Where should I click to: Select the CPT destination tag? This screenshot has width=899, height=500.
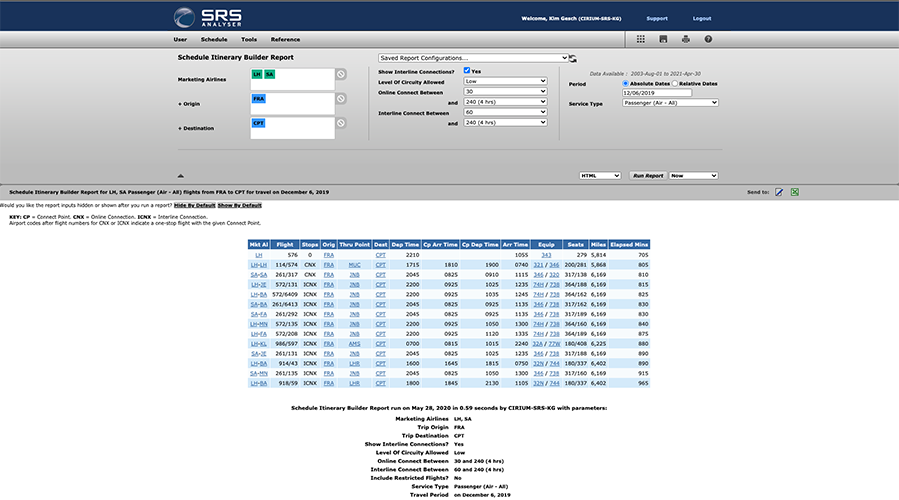pos(259,123)
